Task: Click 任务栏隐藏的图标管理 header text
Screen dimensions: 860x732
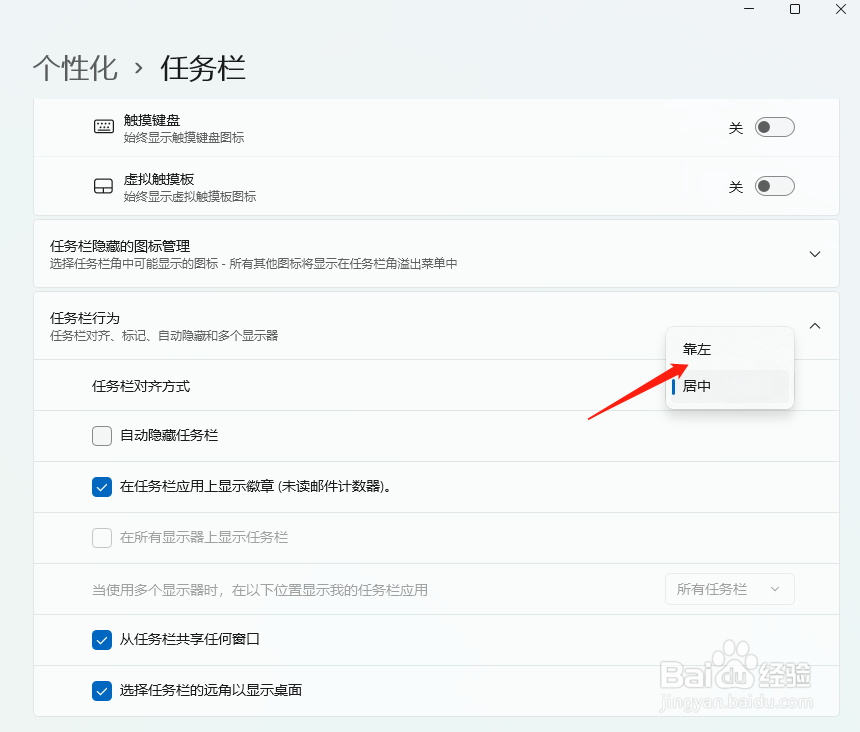Action: 120,246
